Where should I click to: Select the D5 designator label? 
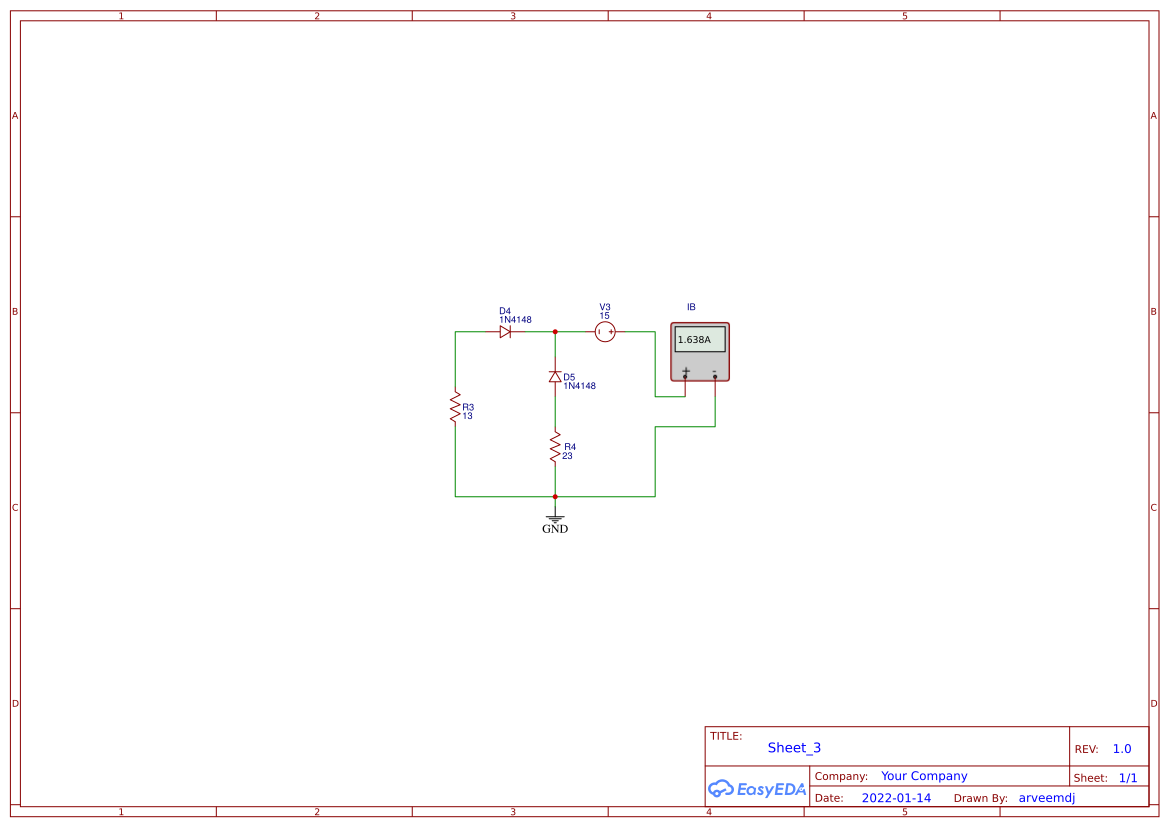pos(569,377)
